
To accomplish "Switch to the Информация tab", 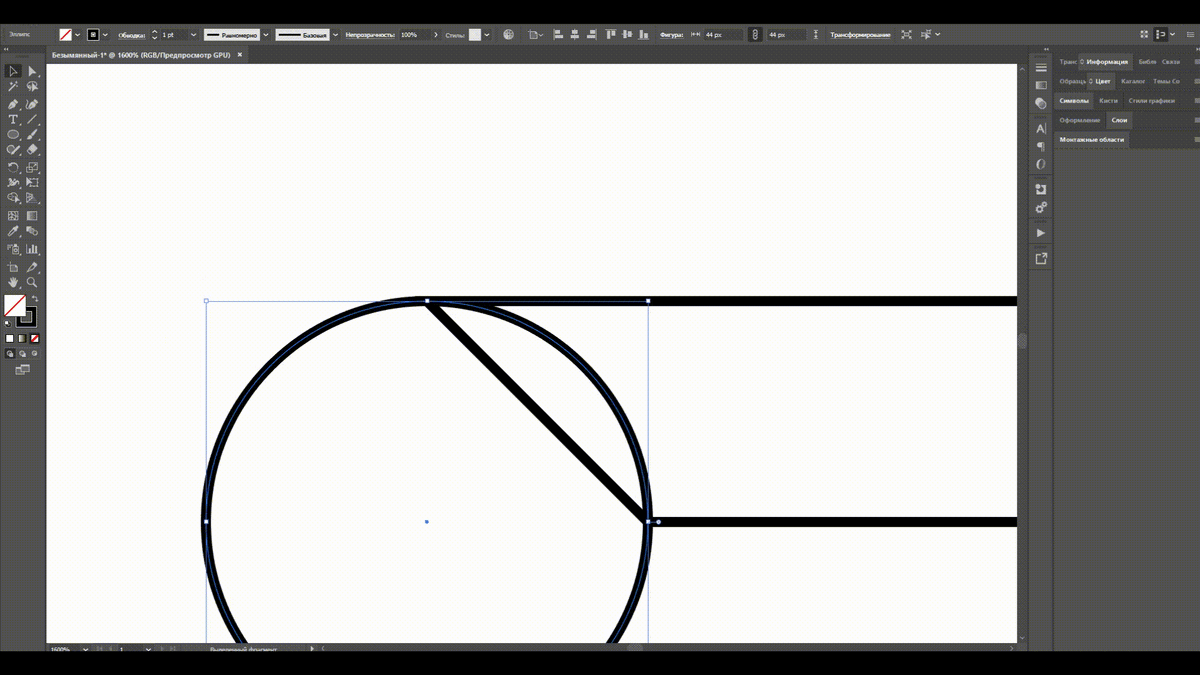I will point(1107,62).
